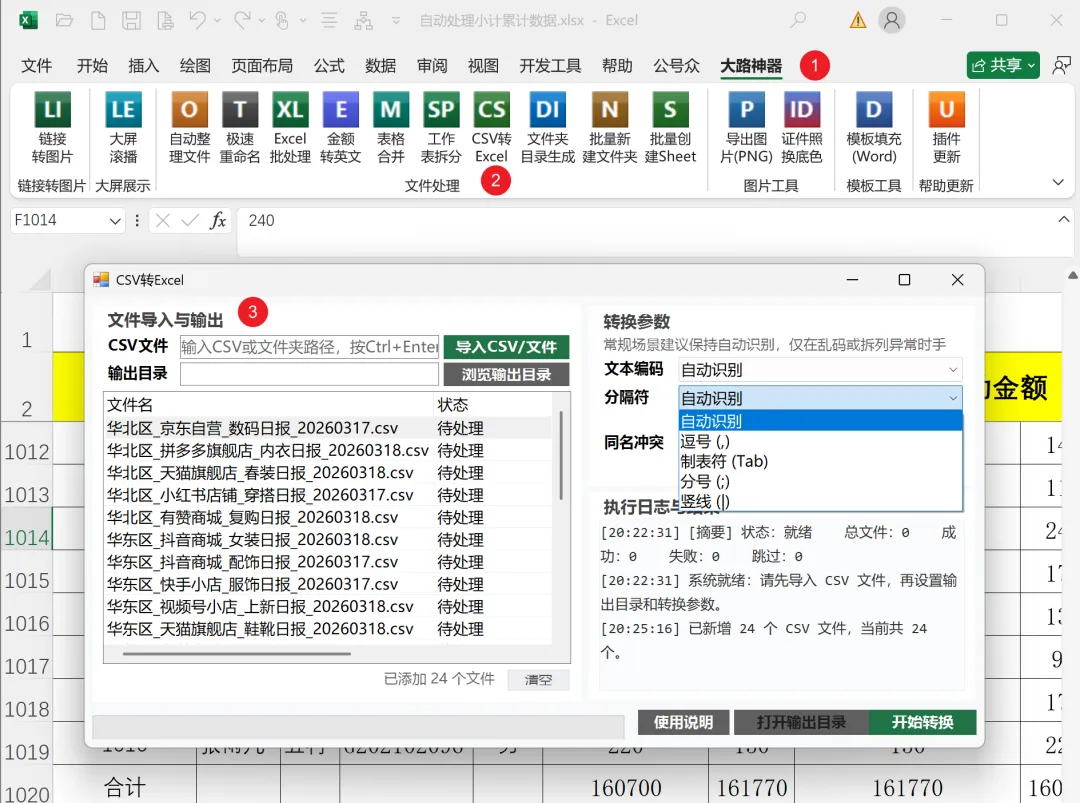
Task: Click the green 共享 share button
Action: [x=1003, y=65]
